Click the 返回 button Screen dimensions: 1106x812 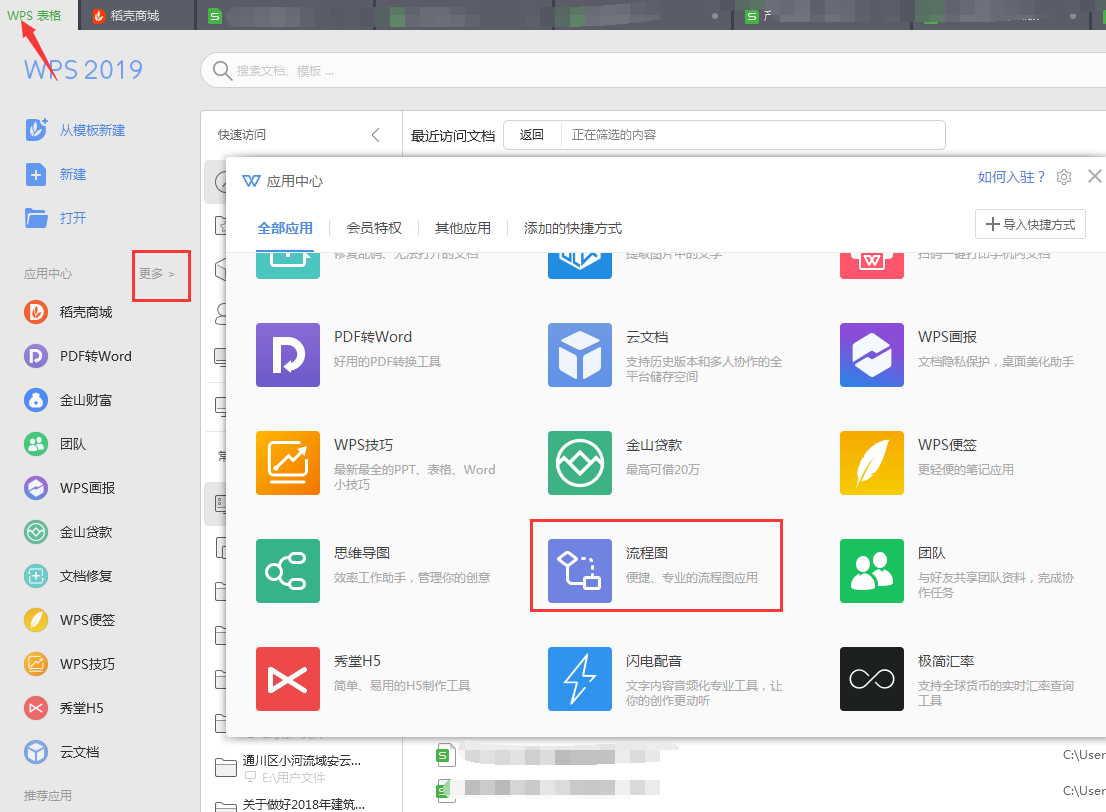[532, 135]
